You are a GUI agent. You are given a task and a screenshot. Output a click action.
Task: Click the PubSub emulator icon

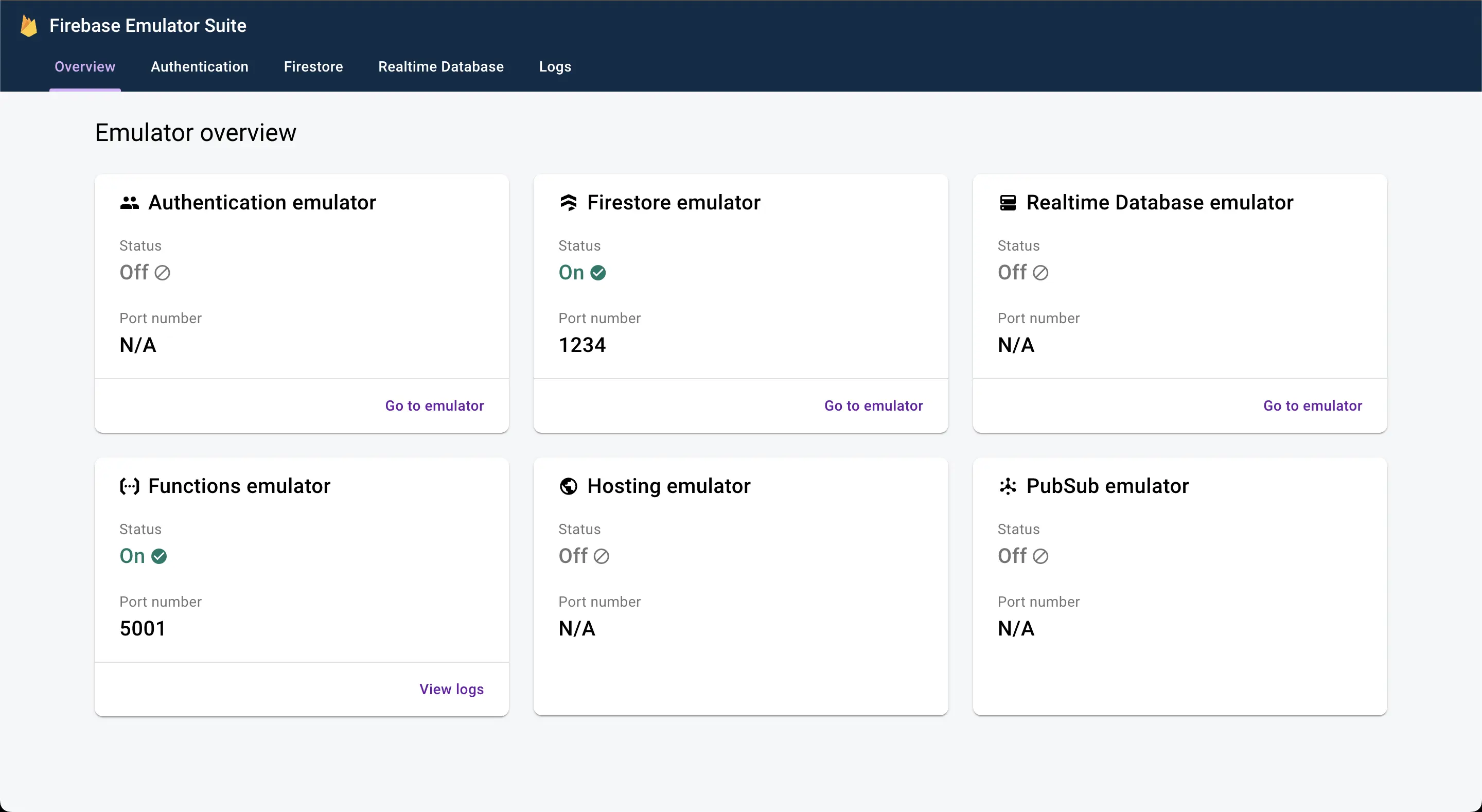pyautogui.click(x=1008, y=486)
